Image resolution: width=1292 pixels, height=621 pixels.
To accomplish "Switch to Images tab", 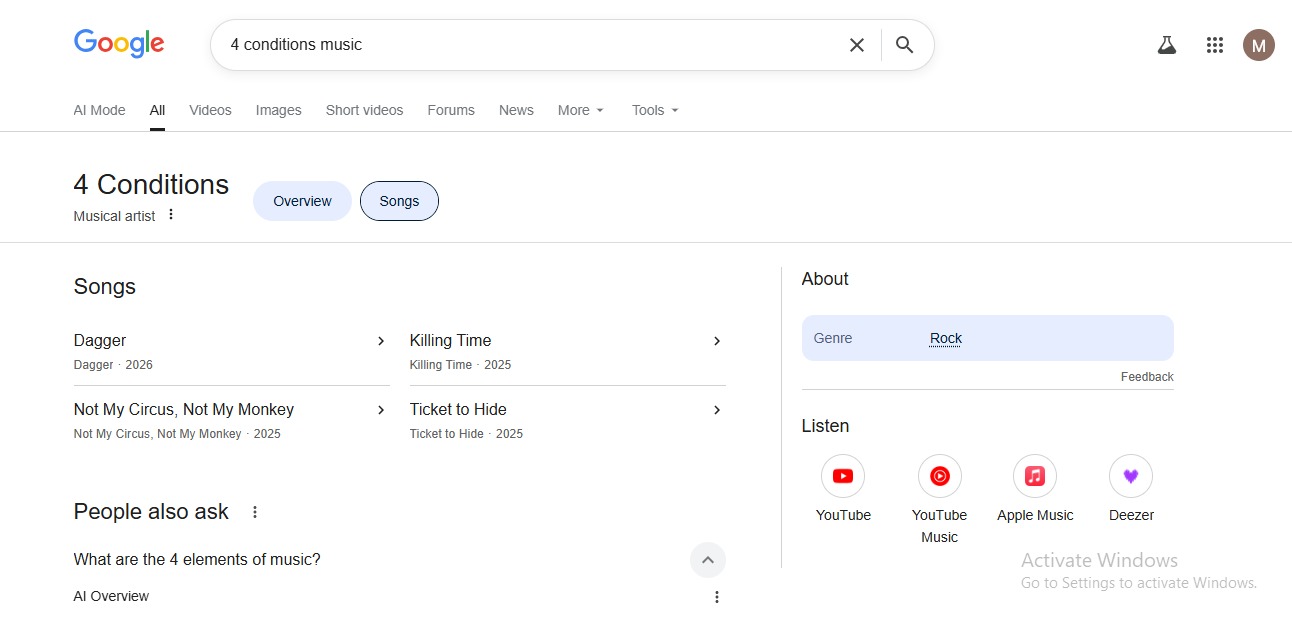I will 279,110.
